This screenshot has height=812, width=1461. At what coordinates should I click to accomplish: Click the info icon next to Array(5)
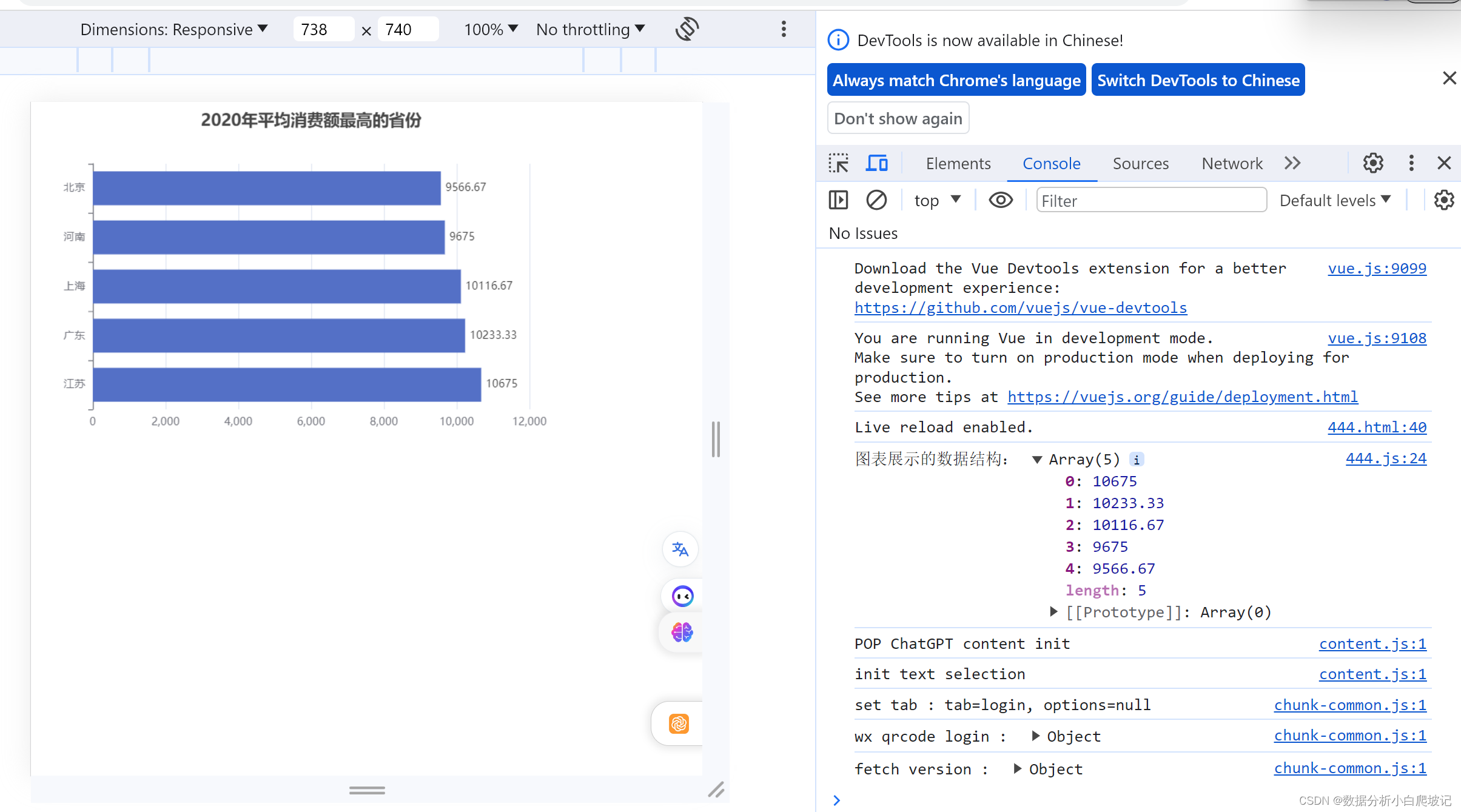click(1137, 460)
